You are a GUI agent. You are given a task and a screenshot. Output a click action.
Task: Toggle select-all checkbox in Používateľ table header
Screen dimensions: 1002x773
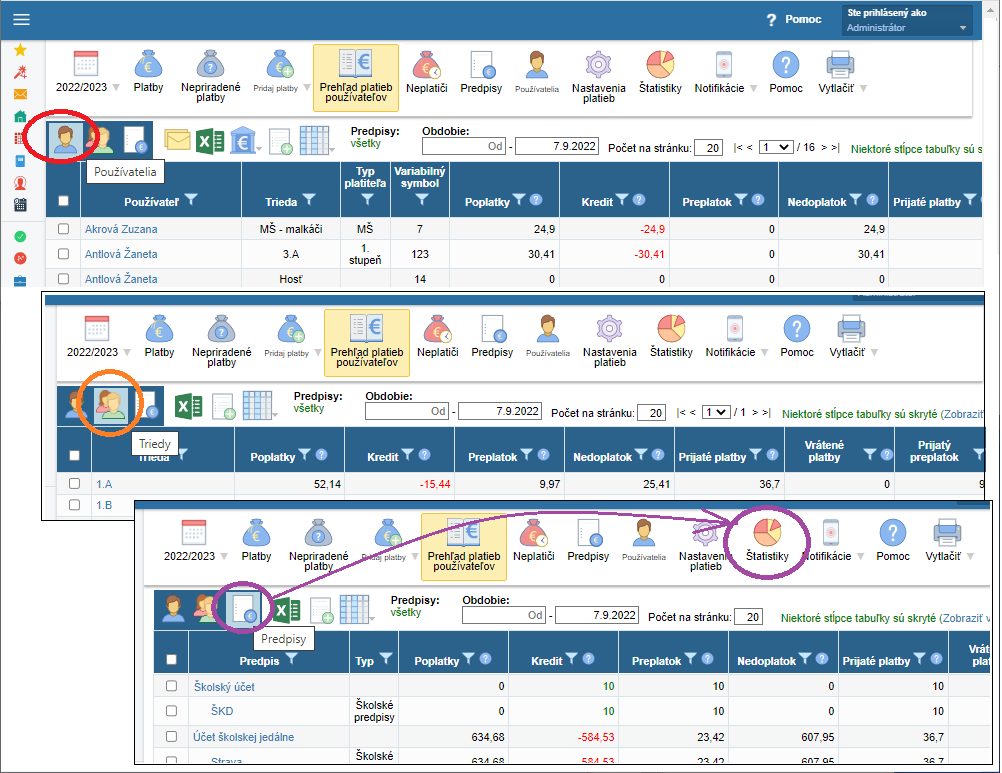click(63, 201)
